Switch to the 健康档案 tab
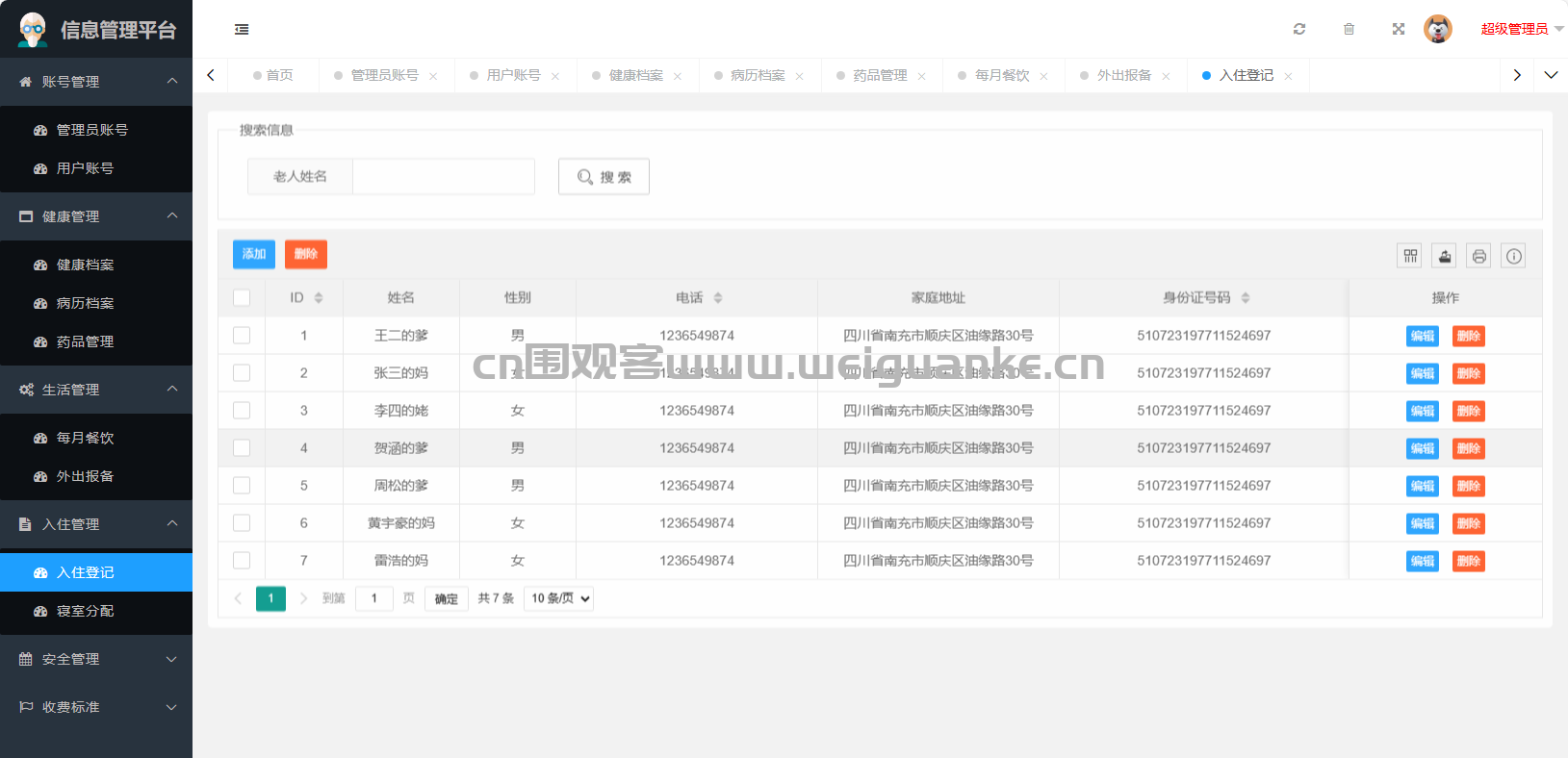The image size is (1568, 758). coord(636,75)
